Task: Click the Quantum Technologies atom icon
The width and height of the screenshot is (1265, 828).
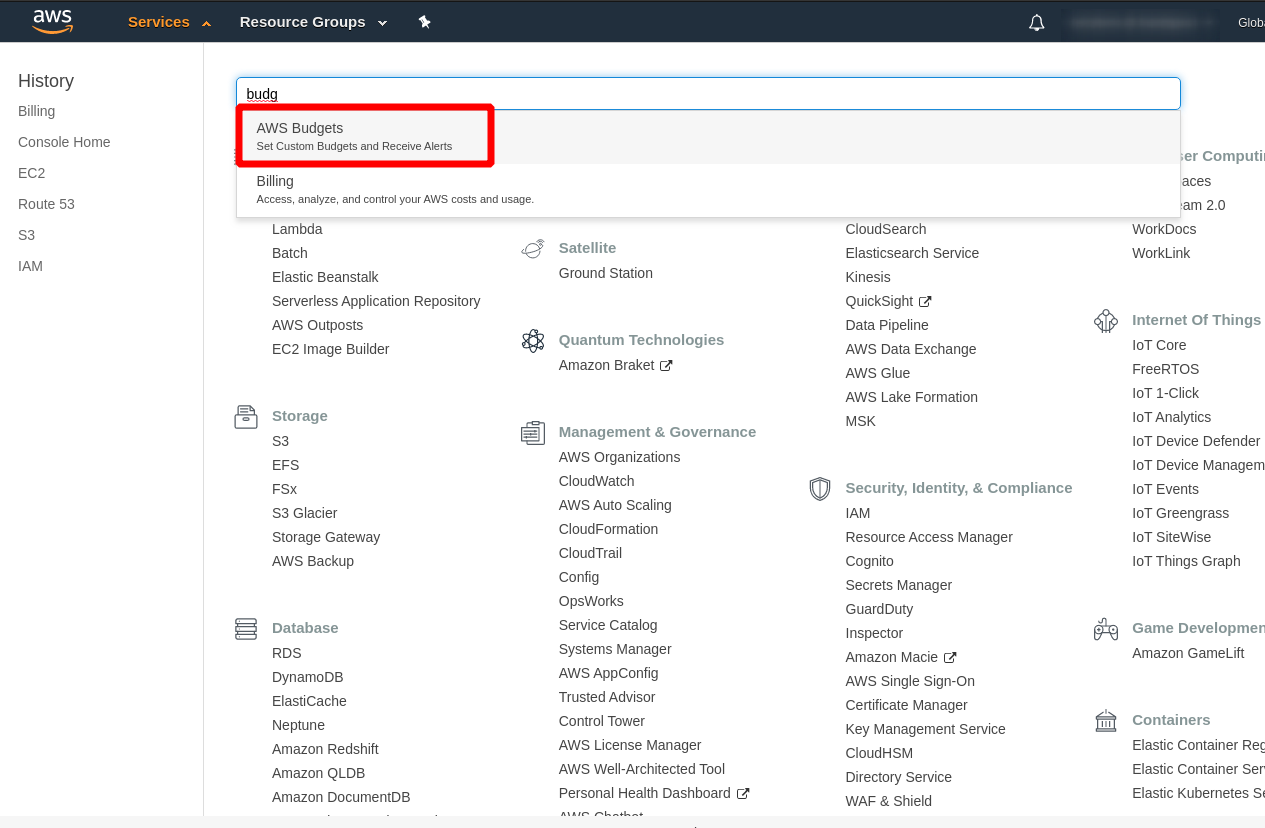Action: point(533,340)
